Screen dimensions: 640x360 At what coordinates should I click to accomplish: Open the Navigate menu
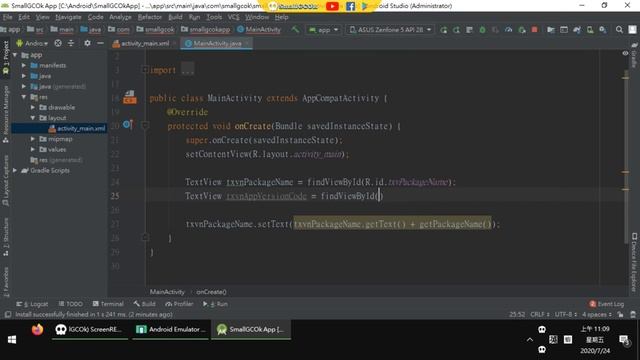tap(68, 17)
